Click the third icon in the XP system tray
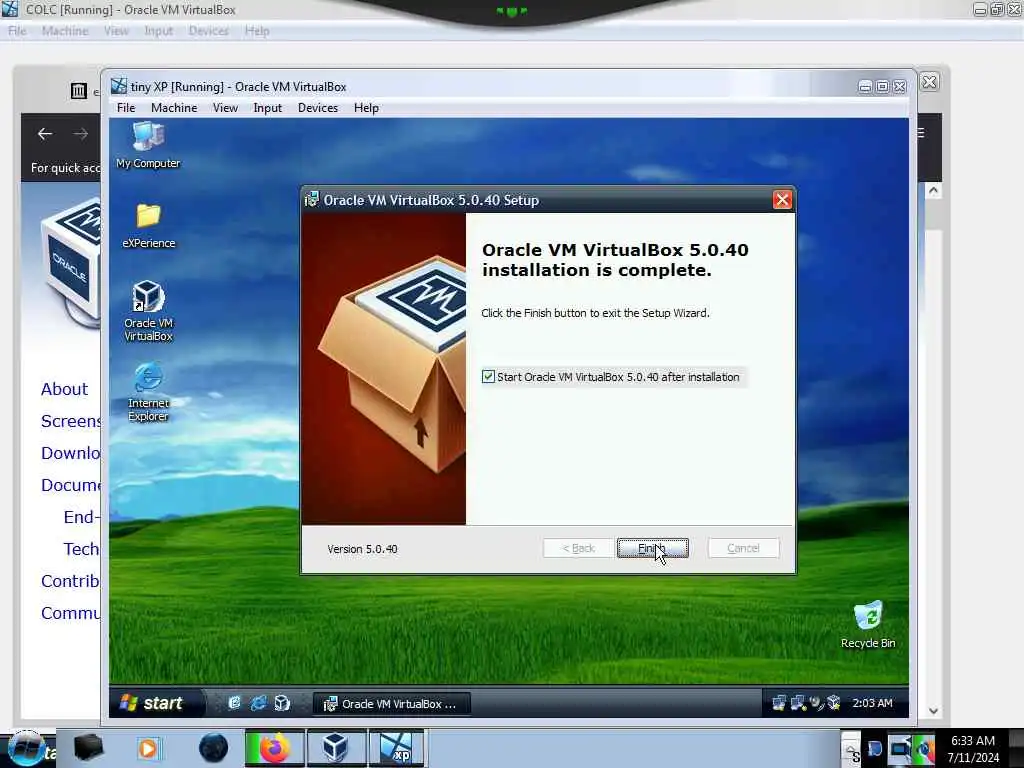Image resolution: width=1024 pixels, height=768 pixels. 816,703
